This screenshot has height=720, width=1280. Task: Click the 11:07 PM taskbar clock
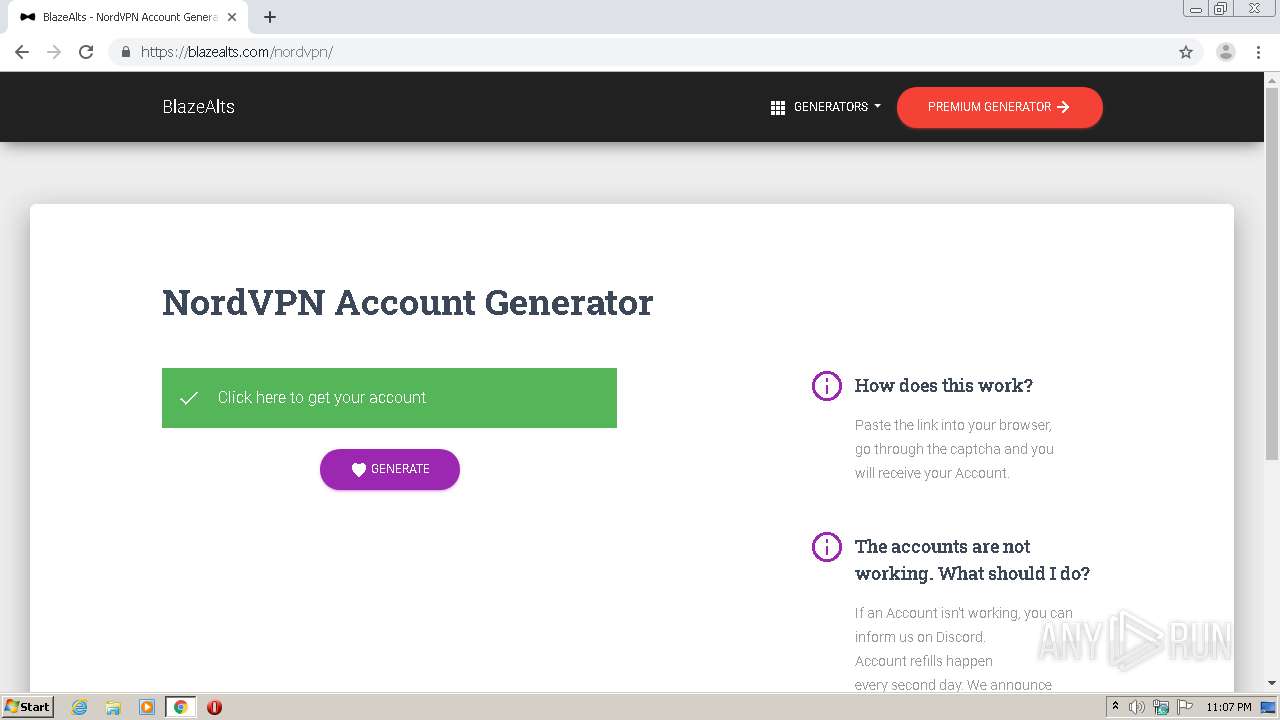click(x=1229, y=707)
